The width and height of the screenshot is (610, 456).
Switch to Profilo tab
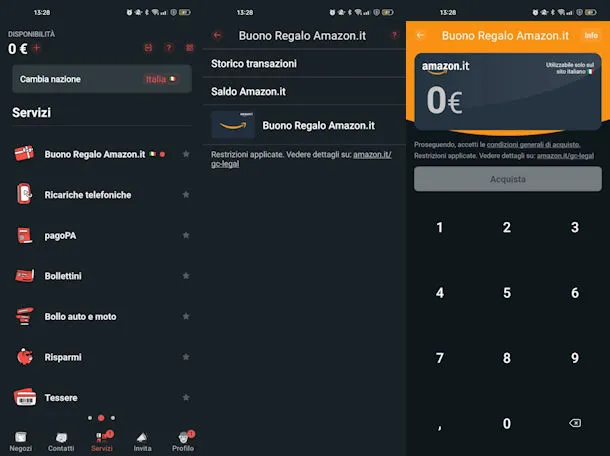[x=183, y=442]
